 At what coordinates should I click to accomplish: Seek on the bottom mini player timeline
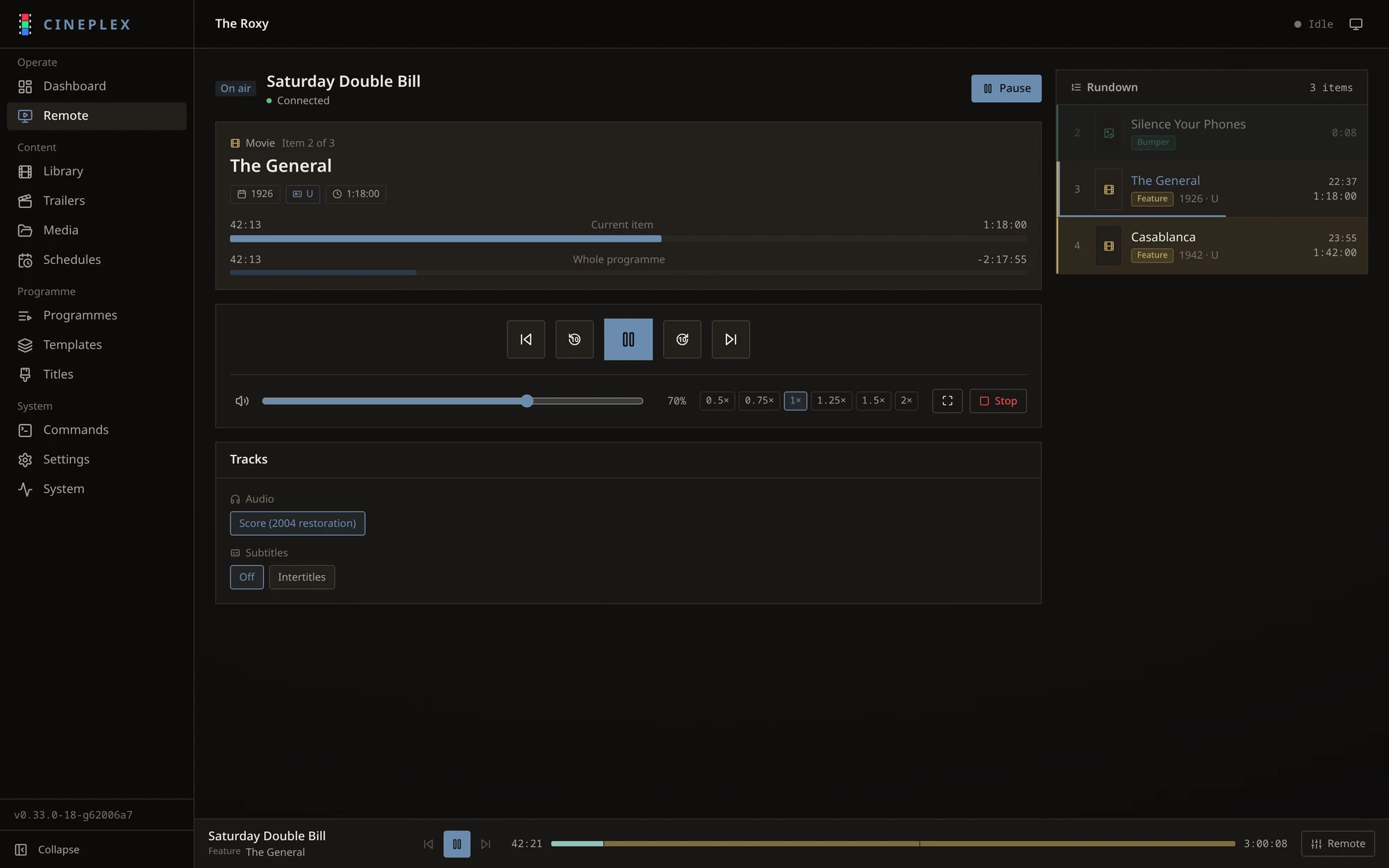893,844
